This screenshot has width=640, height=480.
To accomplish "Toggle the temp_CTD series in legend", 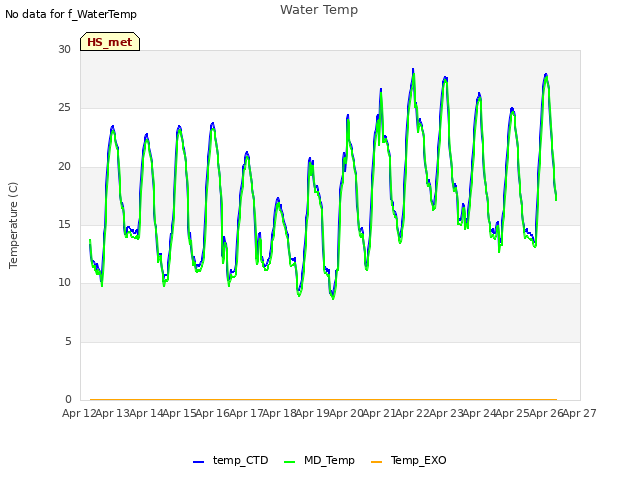I will (x=231, y=460).
